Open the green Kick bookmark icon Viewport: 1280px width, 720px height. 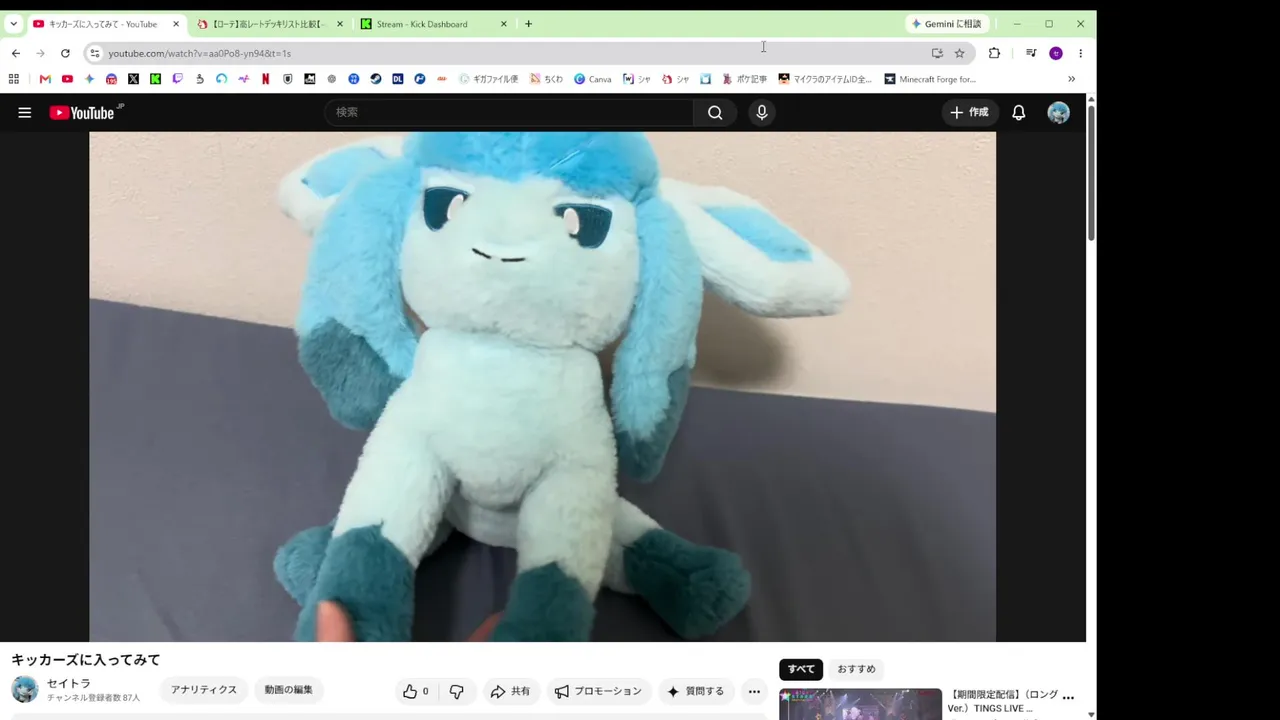pyautogui.click(x=155, y=79)
